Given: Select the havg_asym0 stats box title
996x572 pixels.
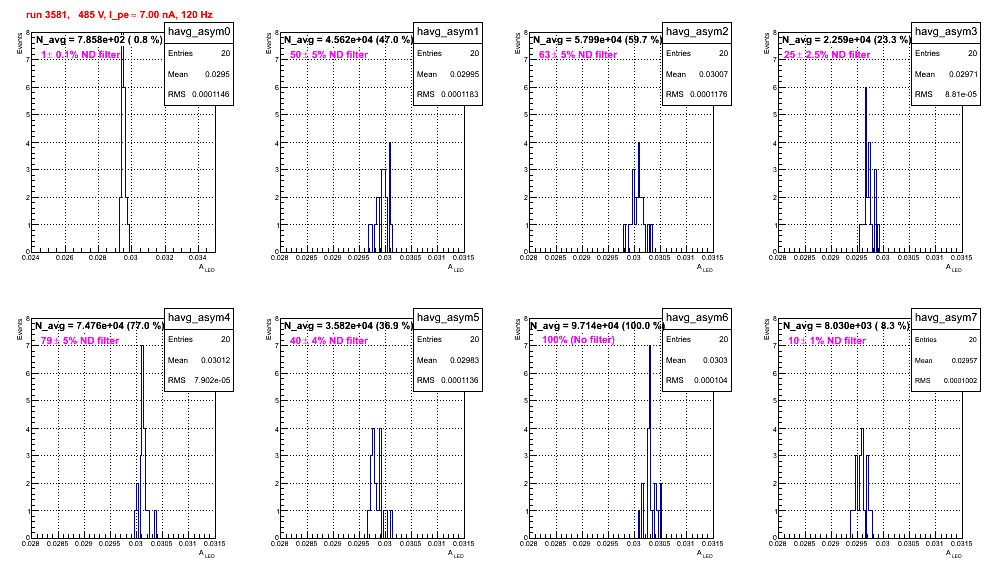Looking at the screenshot, I should click(199, 31).
